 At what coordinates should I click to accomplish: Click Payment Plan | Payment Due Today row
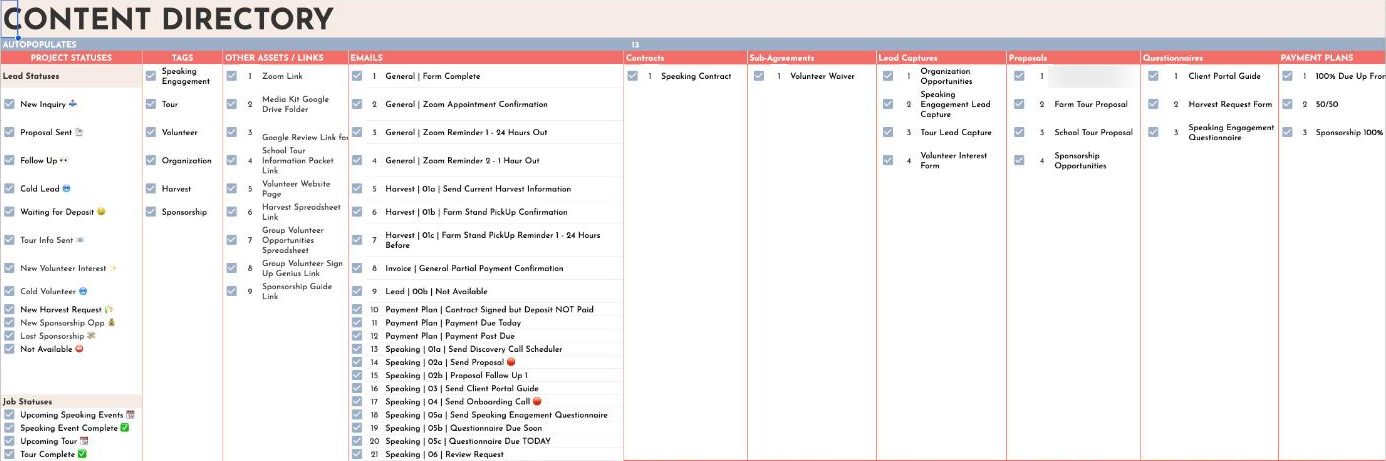click(451, 323)
